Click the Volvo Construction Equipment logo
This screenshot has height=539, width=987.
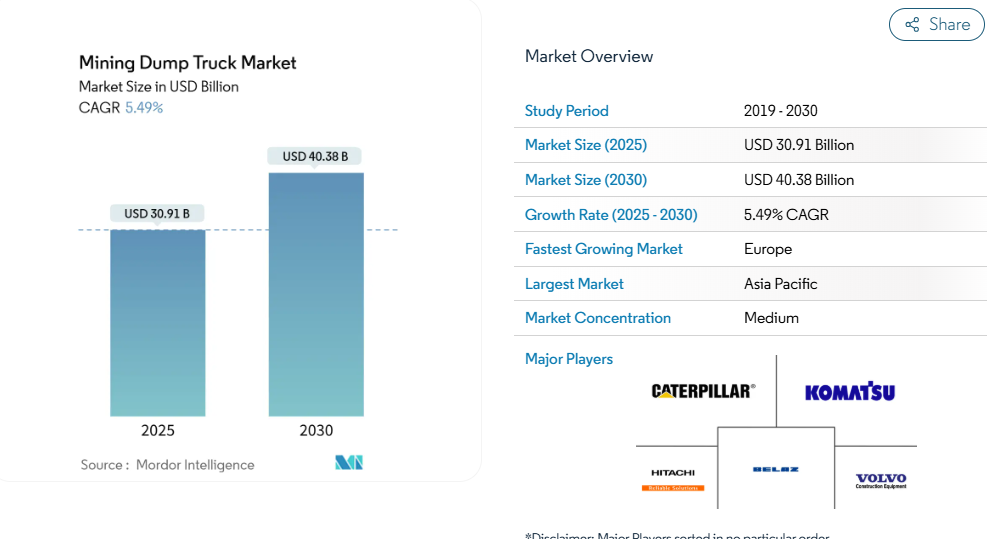881,481
